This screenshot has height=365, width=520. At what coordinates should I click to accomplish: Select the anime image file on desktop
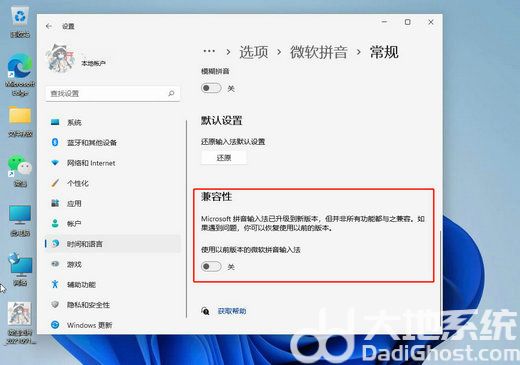point(20,322)
